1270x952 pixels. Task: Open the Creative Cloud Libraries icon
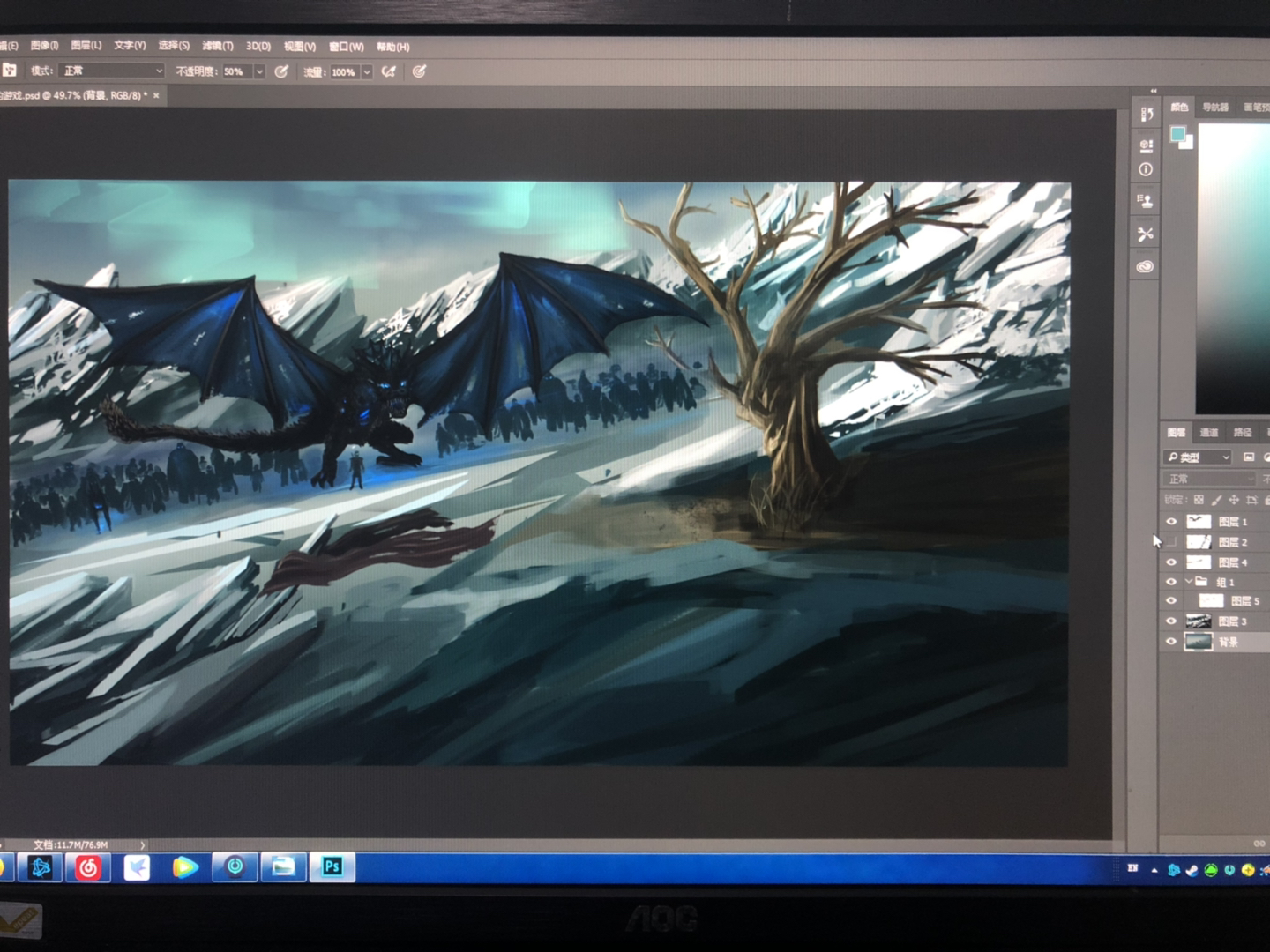(1146, 265)
